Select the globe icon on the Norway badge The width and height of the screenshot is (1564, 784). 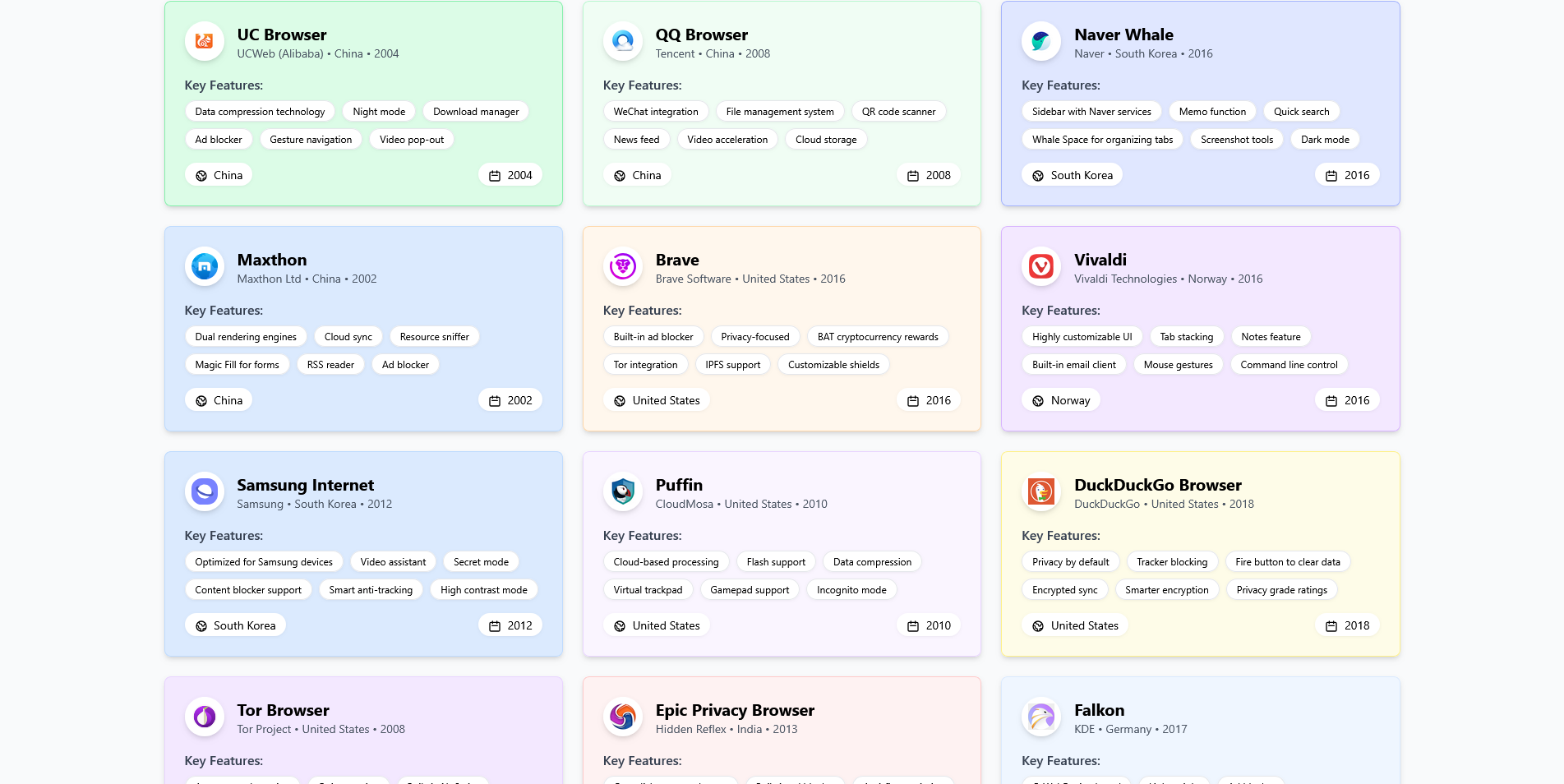coord(1037,400)
